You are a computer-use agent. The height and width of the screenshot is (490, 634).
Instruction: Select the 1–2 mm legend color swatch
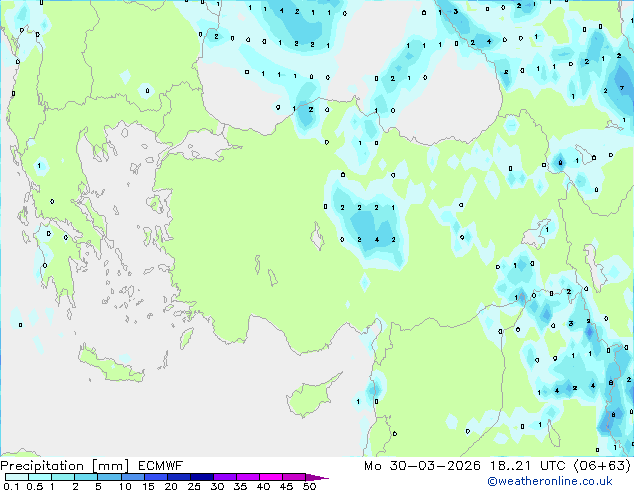click(63, 477)
